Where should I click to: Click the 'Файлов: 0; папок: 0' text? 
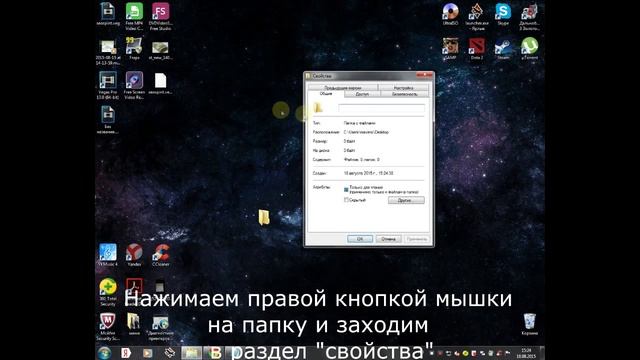[362, 160]
